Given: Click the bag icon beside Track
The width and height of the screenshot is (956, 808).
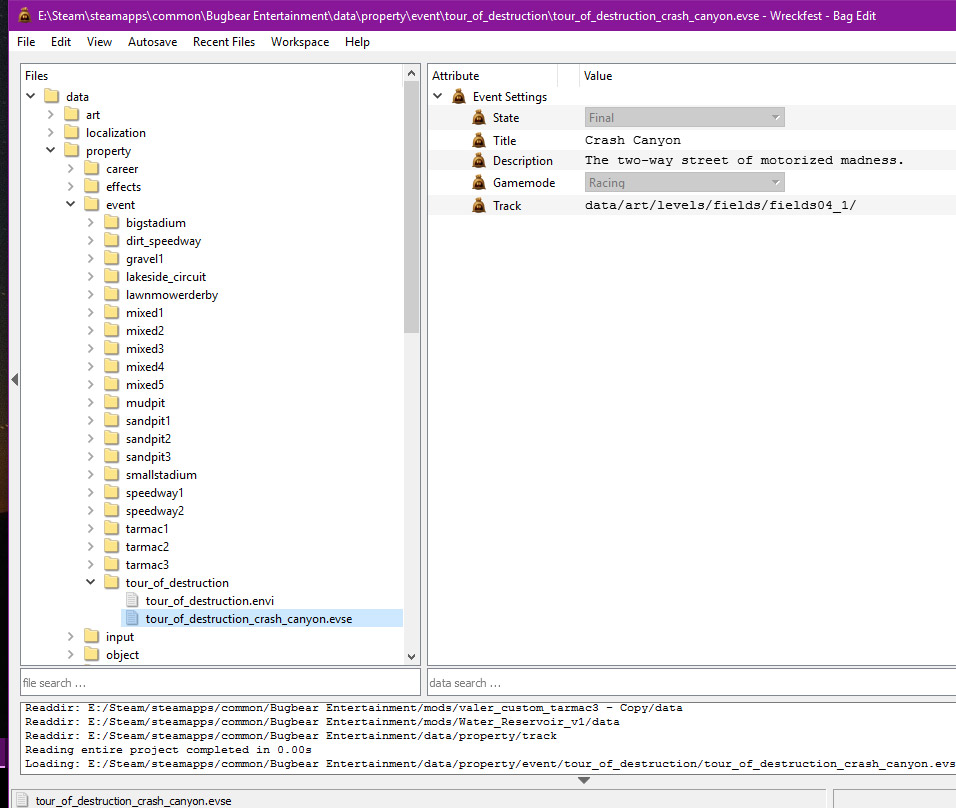Looking at the screenshot, I should (479, 206).
